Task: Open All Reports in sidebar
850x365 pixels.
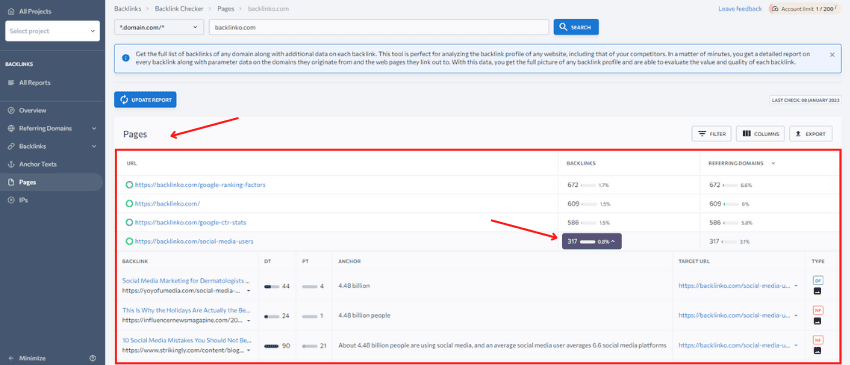Action: [35, 82]
